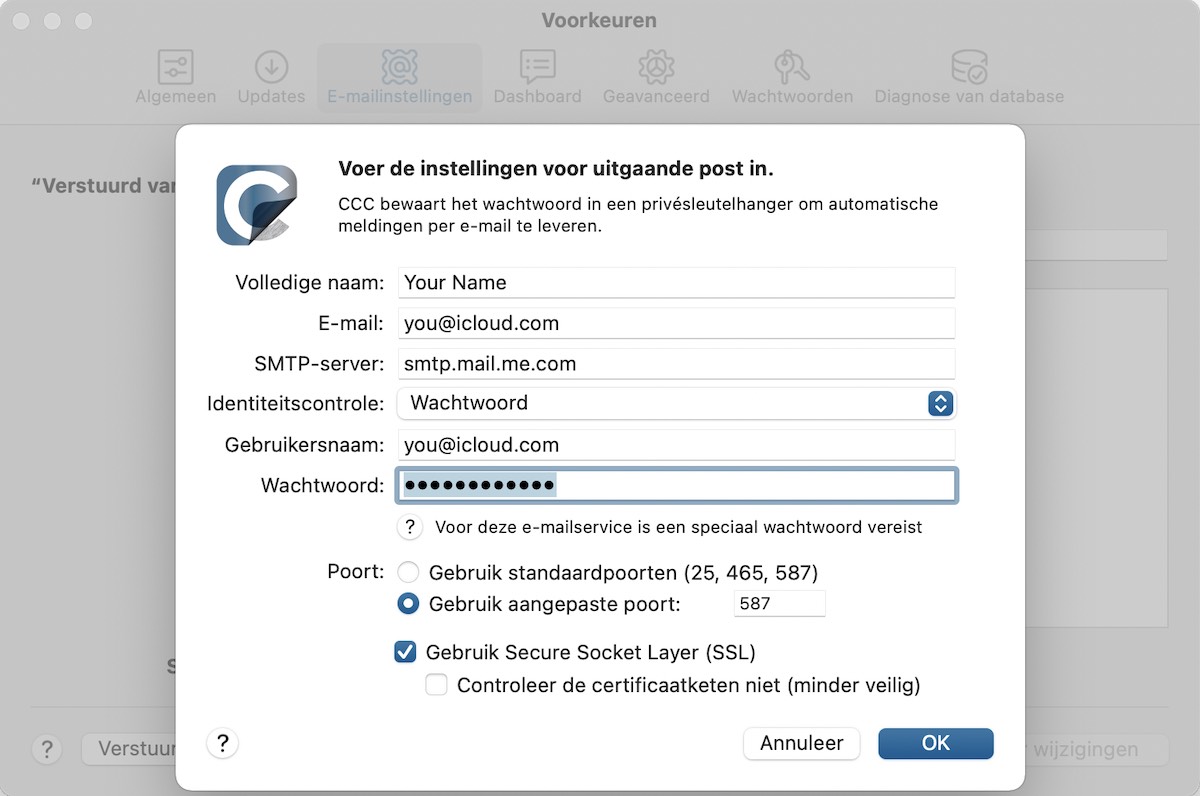Viewport: 1200px width, 796px height.
Task: Enable Controleer de certificaatketen niet checkbox
Action: click(436, 685)
